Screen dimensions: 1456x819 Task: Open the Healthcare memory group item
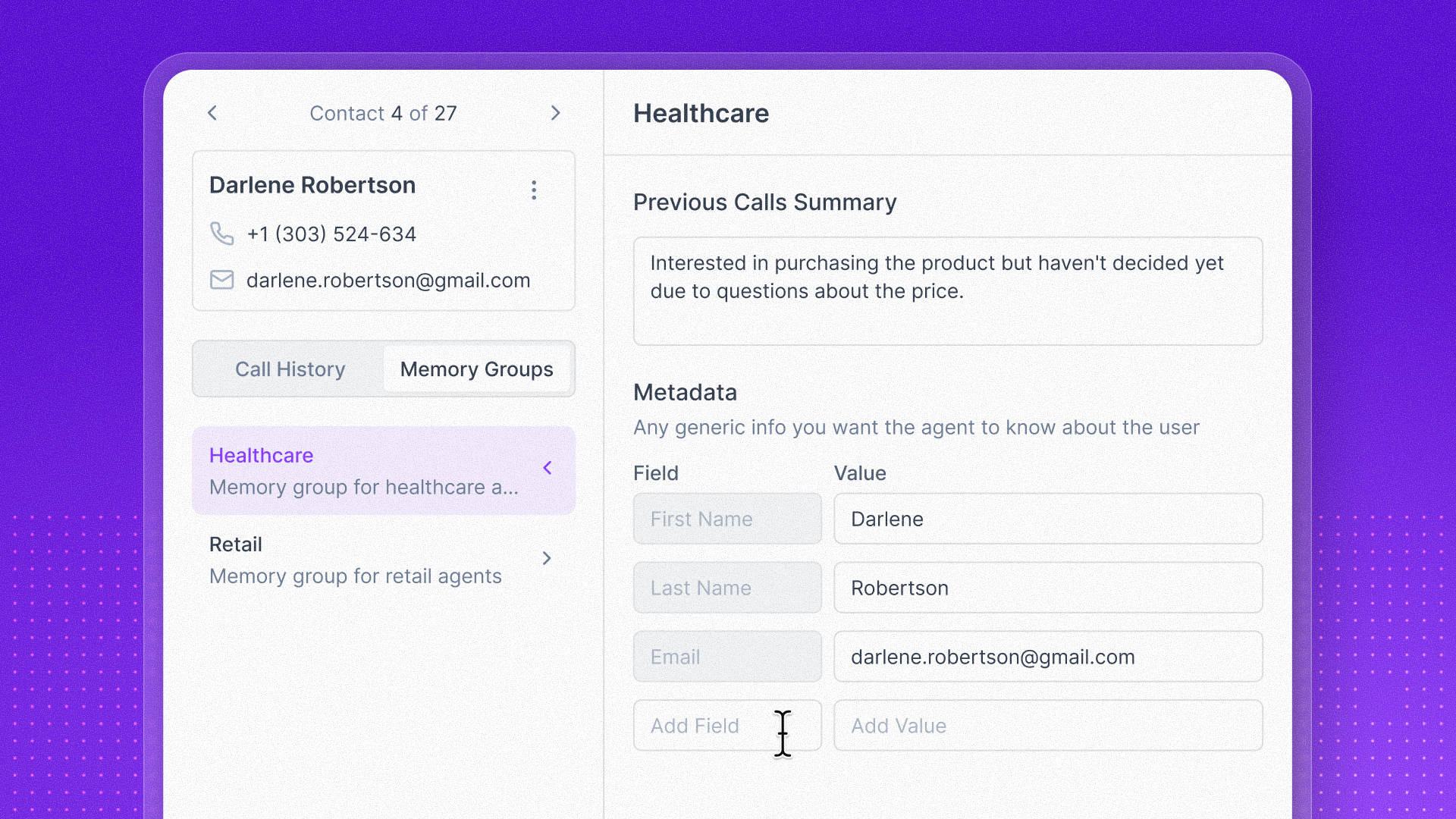click(364, 471)
